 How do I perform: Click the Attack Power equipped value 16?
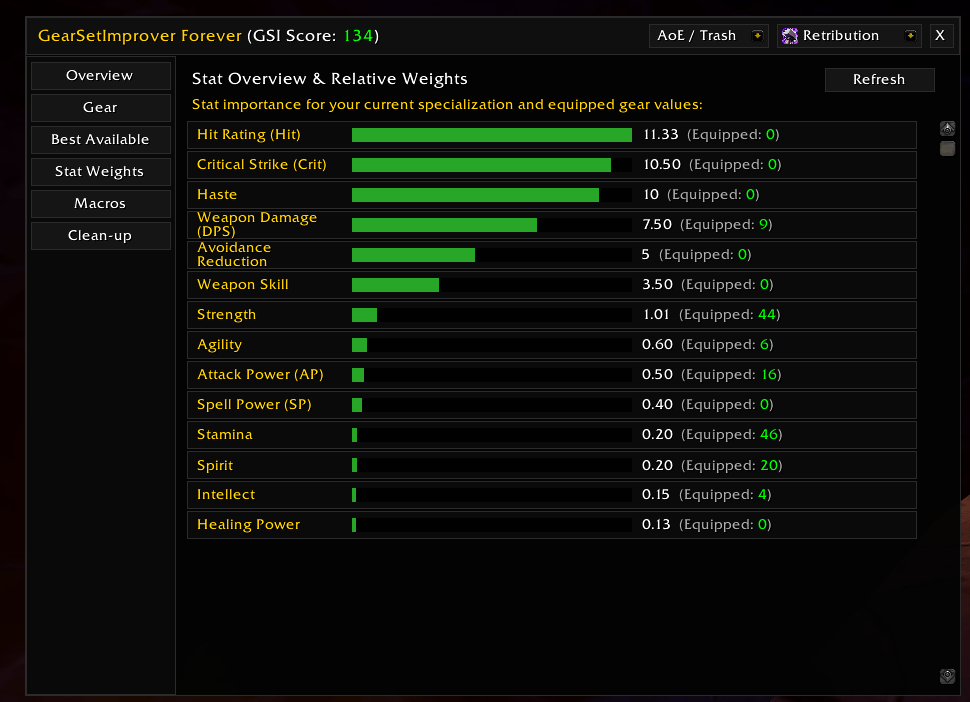point(769,375)
